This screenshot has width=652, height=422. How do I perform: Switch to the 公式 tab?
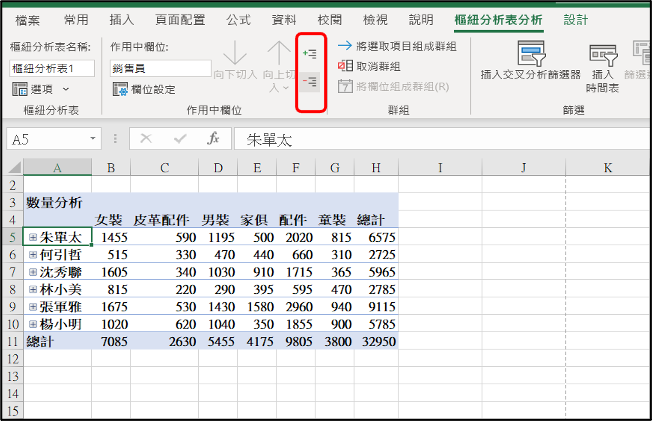pyautogui.click(x=238, y=20)
